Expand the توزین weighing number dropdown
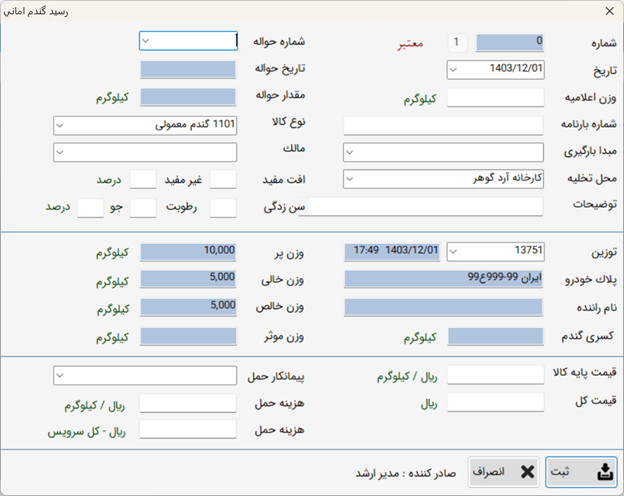This screenshot has height=496, width=624. click(453, 252)
